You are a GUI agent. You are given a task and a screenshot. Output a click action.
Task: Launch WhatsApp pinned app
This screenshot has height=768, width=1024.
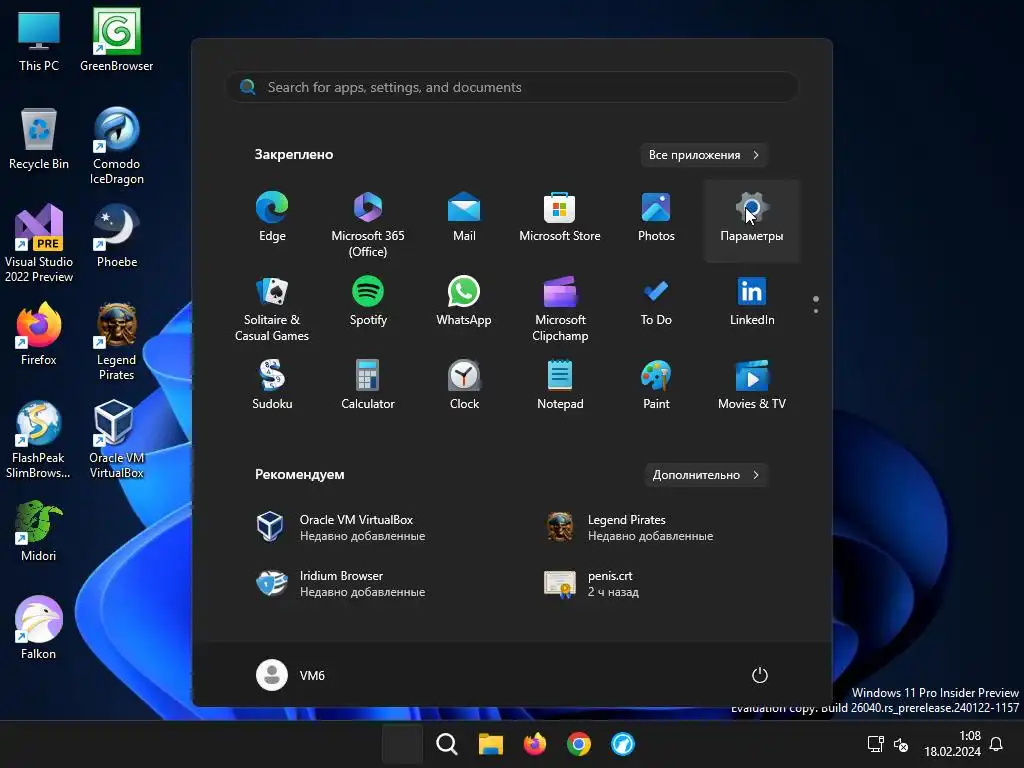pos(464,302)
